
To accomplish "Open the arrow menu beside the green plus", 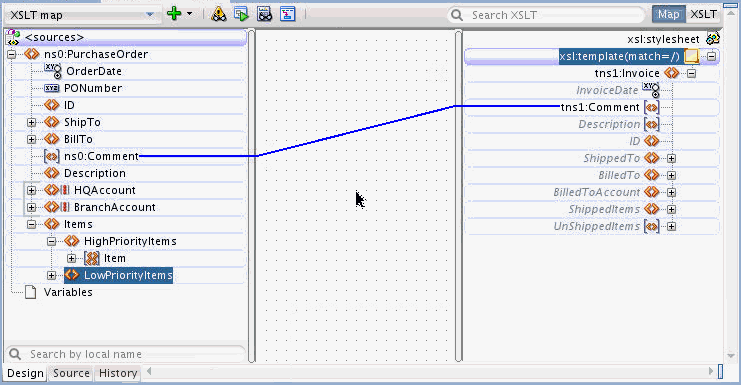I will pos(190,14).
